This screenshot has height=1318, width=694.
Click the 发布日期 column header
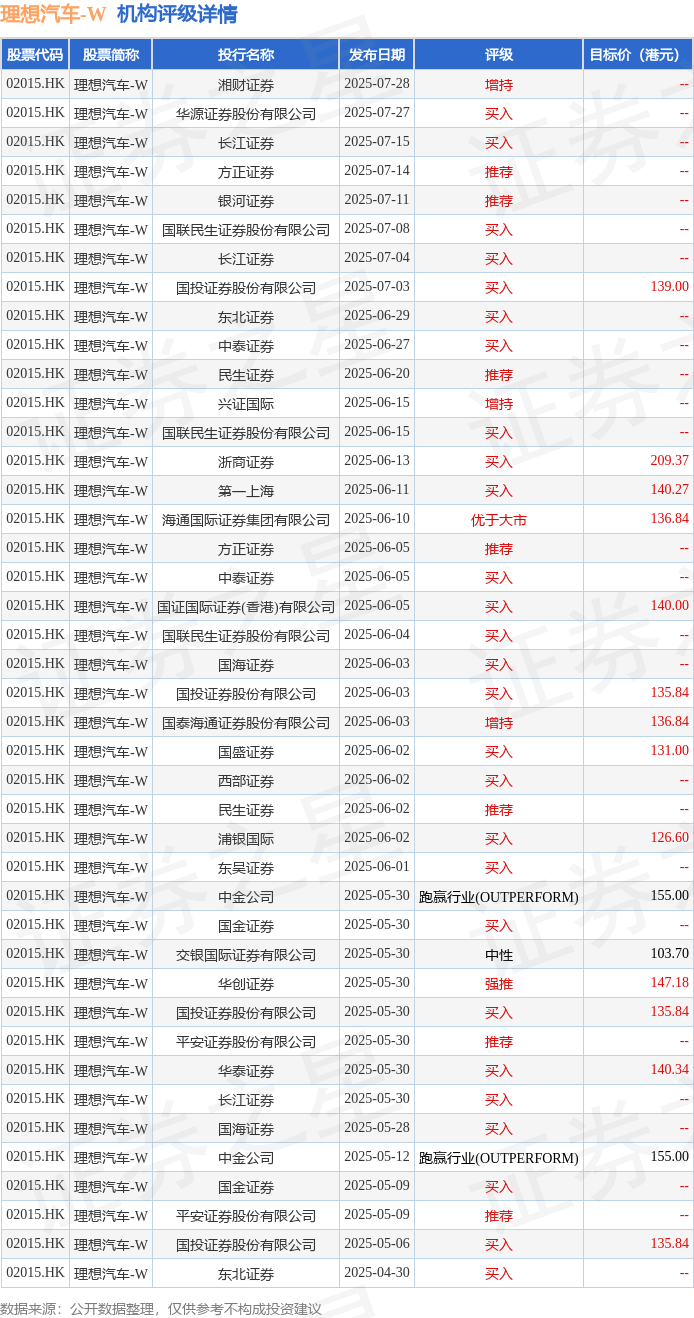[377, 55]
